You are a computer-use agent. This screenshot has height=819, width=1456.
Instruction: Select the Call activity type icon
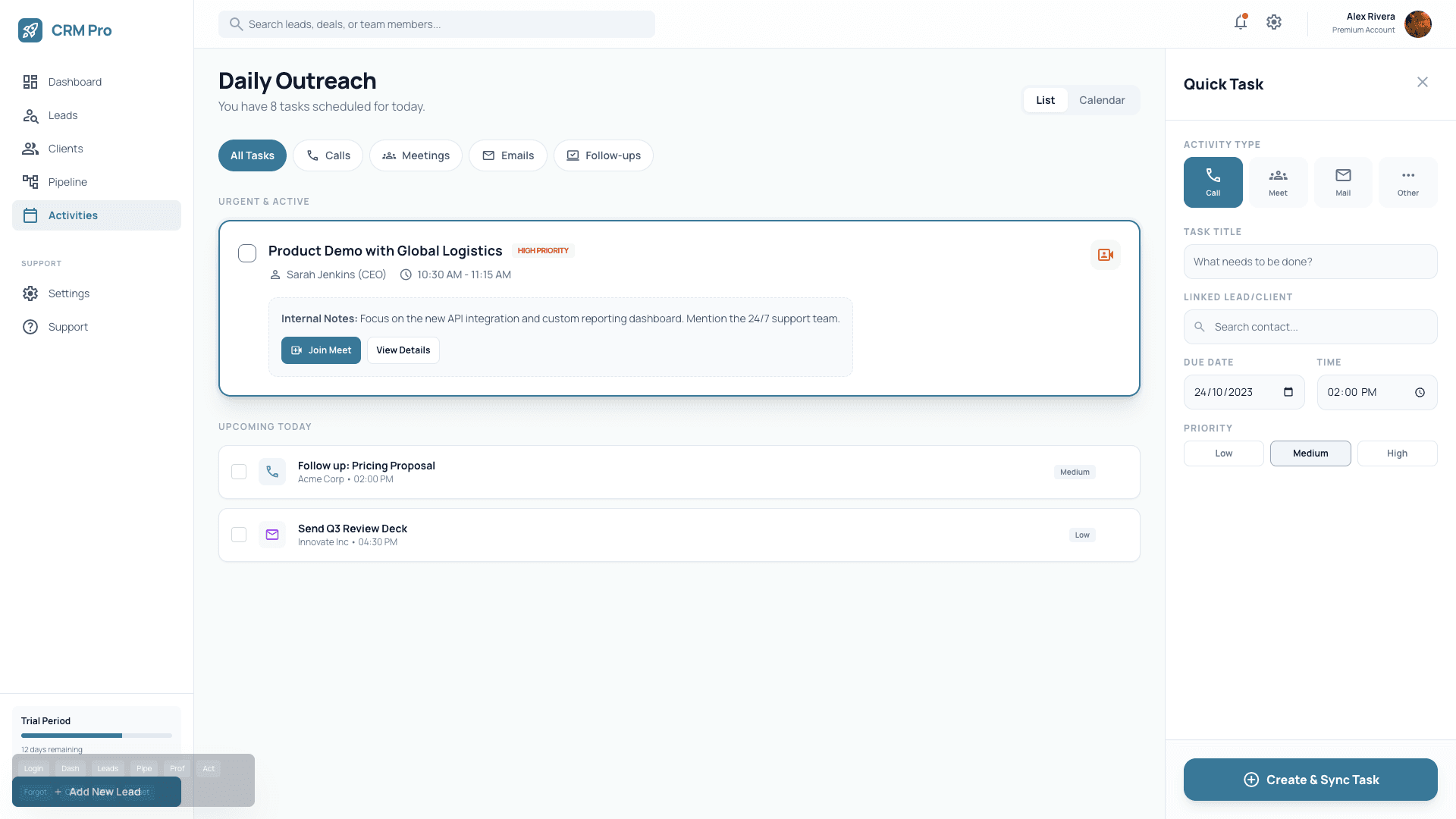pos(1213,182)
